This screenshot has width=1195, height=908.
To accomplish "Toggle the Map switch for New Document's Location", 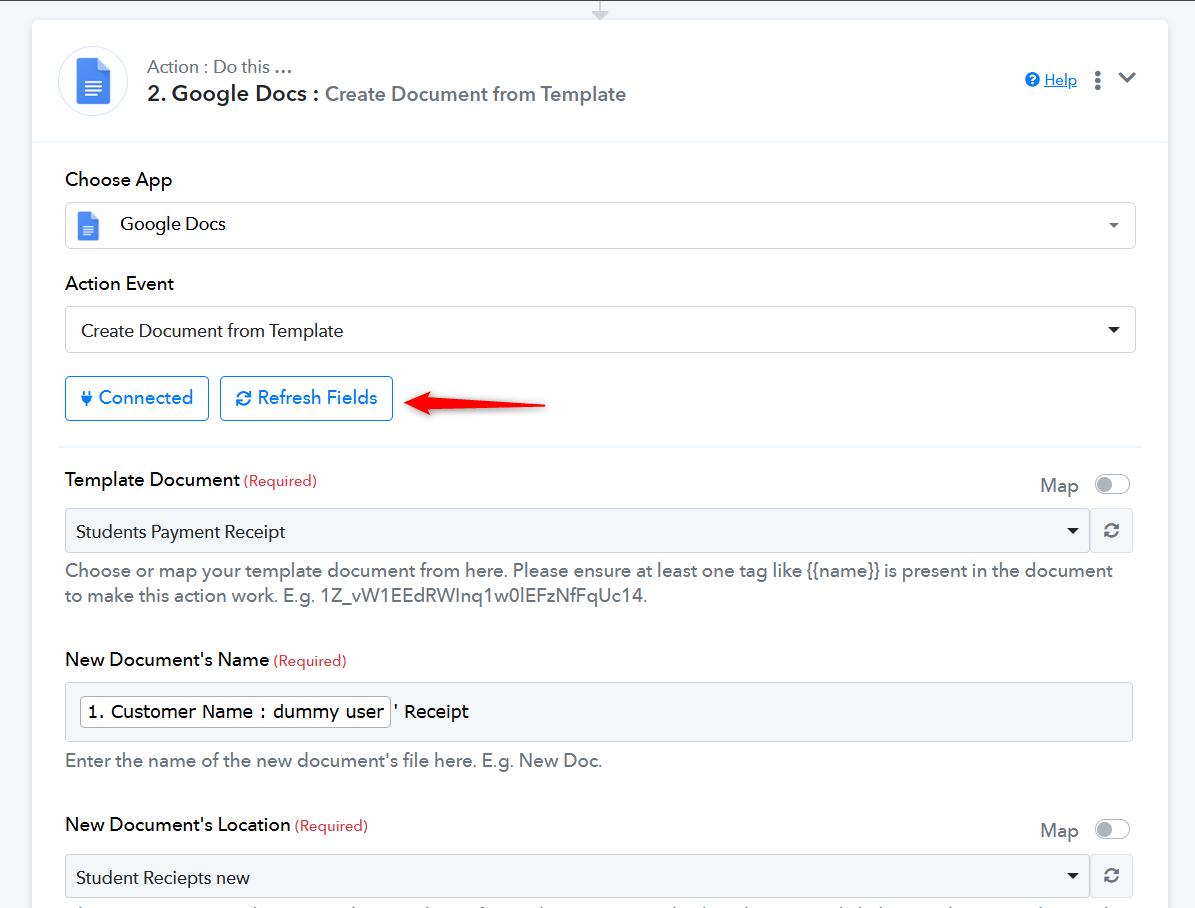I will pyautogui.click(x=1112, y=829).
